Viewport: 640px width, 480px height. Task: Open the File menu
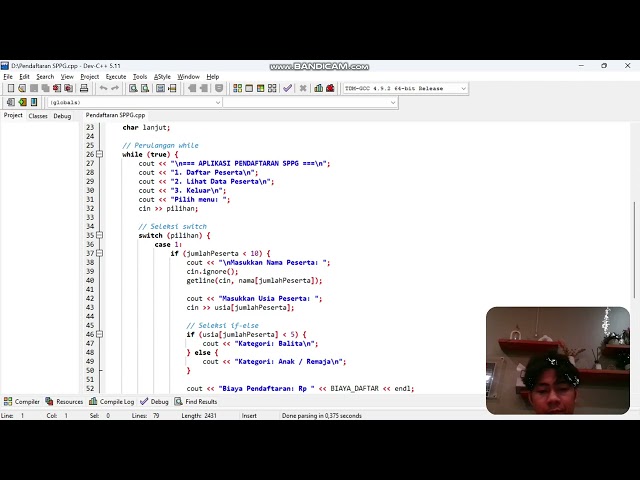click(x=8, y=77)
